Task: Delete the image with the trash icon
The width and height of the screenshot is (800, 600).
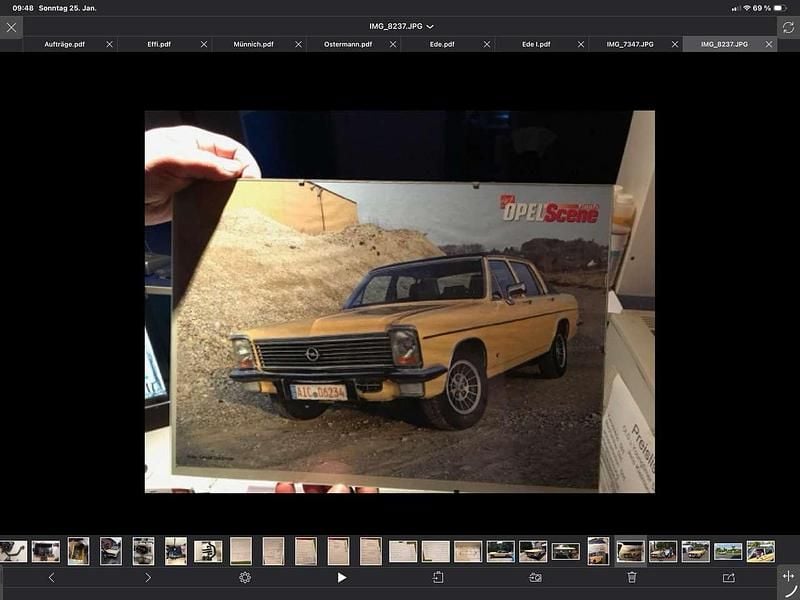Action: [632, 577]
